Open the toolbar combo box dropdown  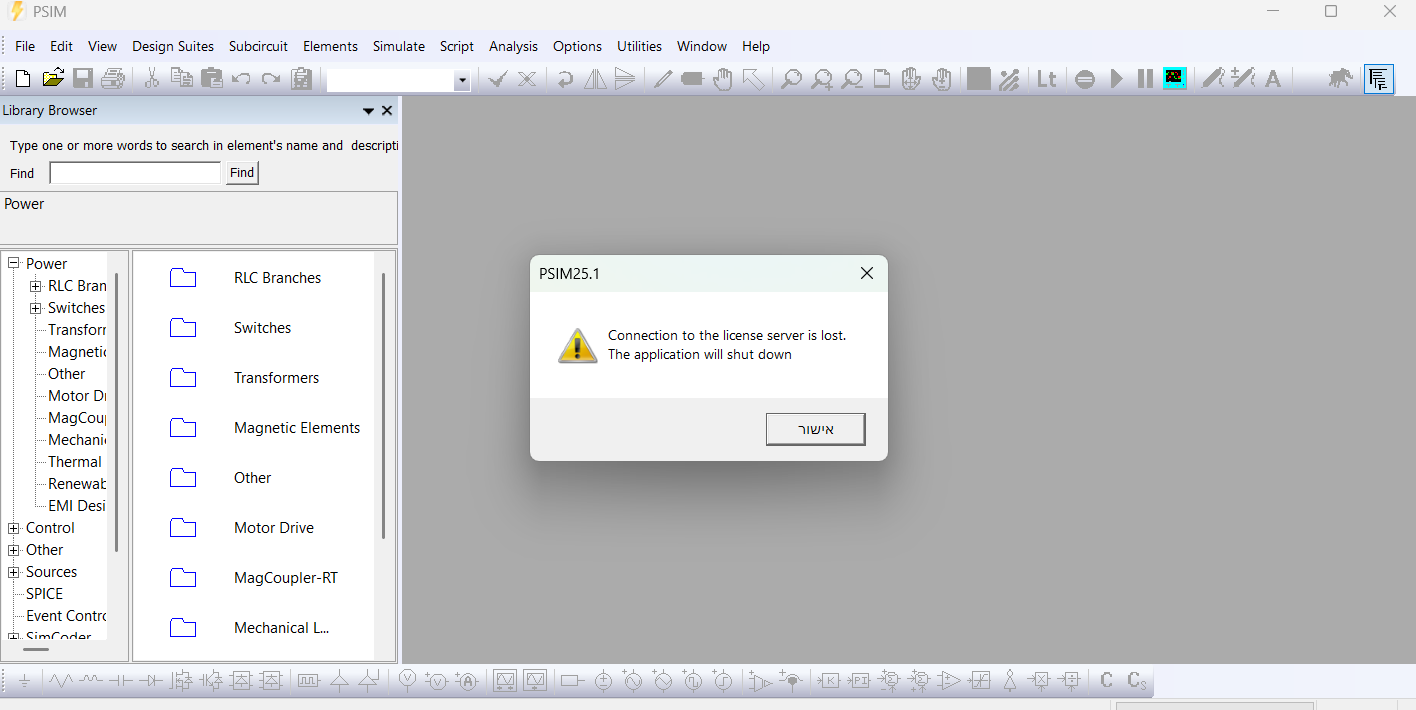point(461,81)
